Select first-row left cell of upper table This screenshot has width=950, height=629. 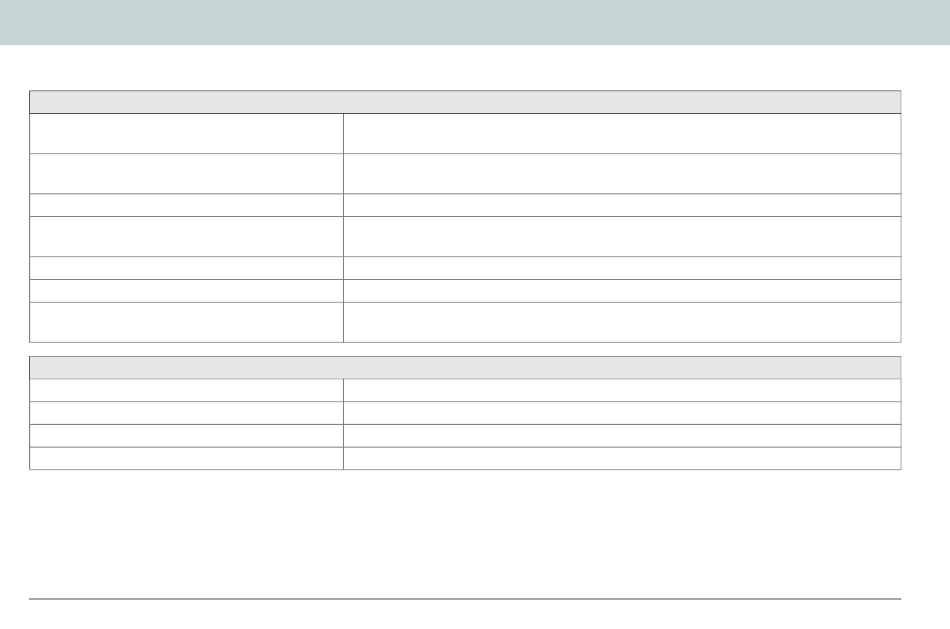click(x=187, y=133)
